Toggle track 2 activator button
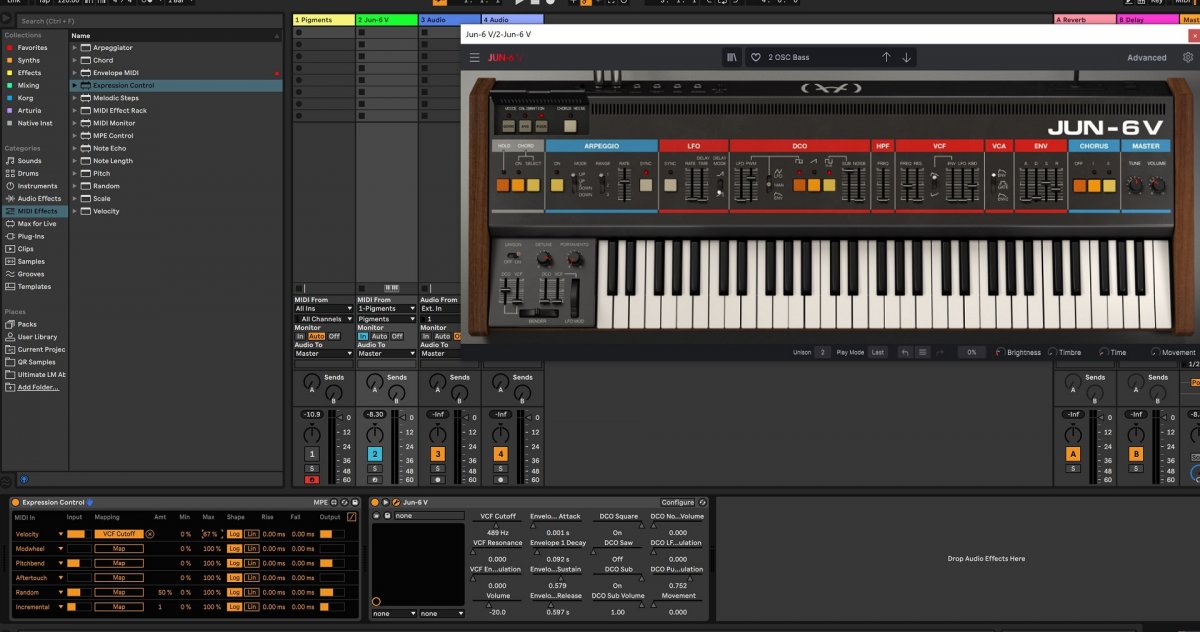The image size is (1200, 632). (x=375, y=454)
